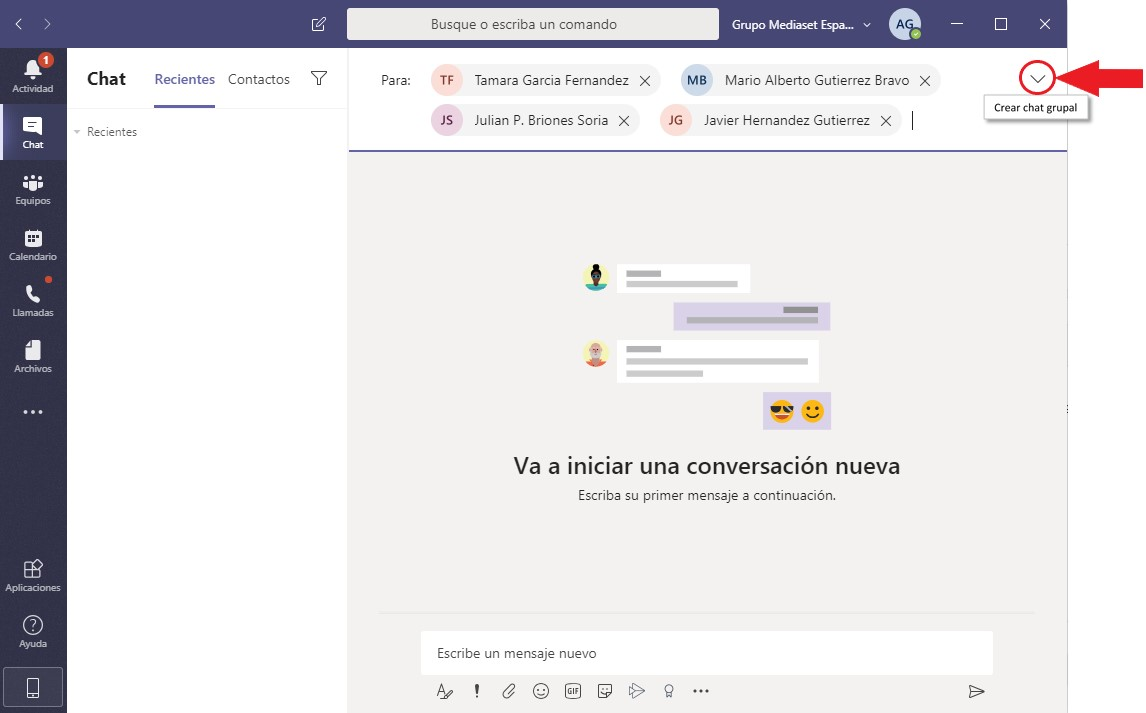Viewport: 1146px width, 713px height.
Task: Attach a file with paperclip icon
Action: [x=509, y=691]
